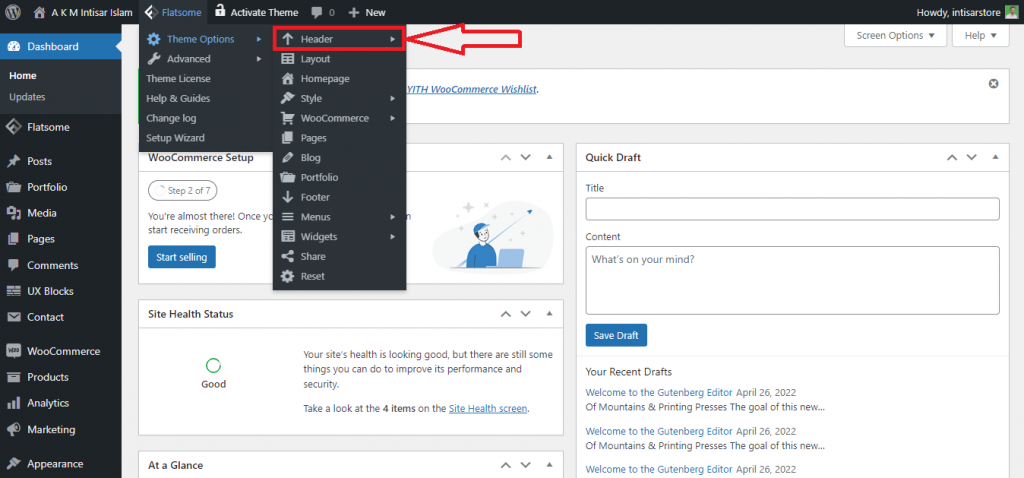
Task: Click into the Quick Draft Title field
Action: click(792, 209)
